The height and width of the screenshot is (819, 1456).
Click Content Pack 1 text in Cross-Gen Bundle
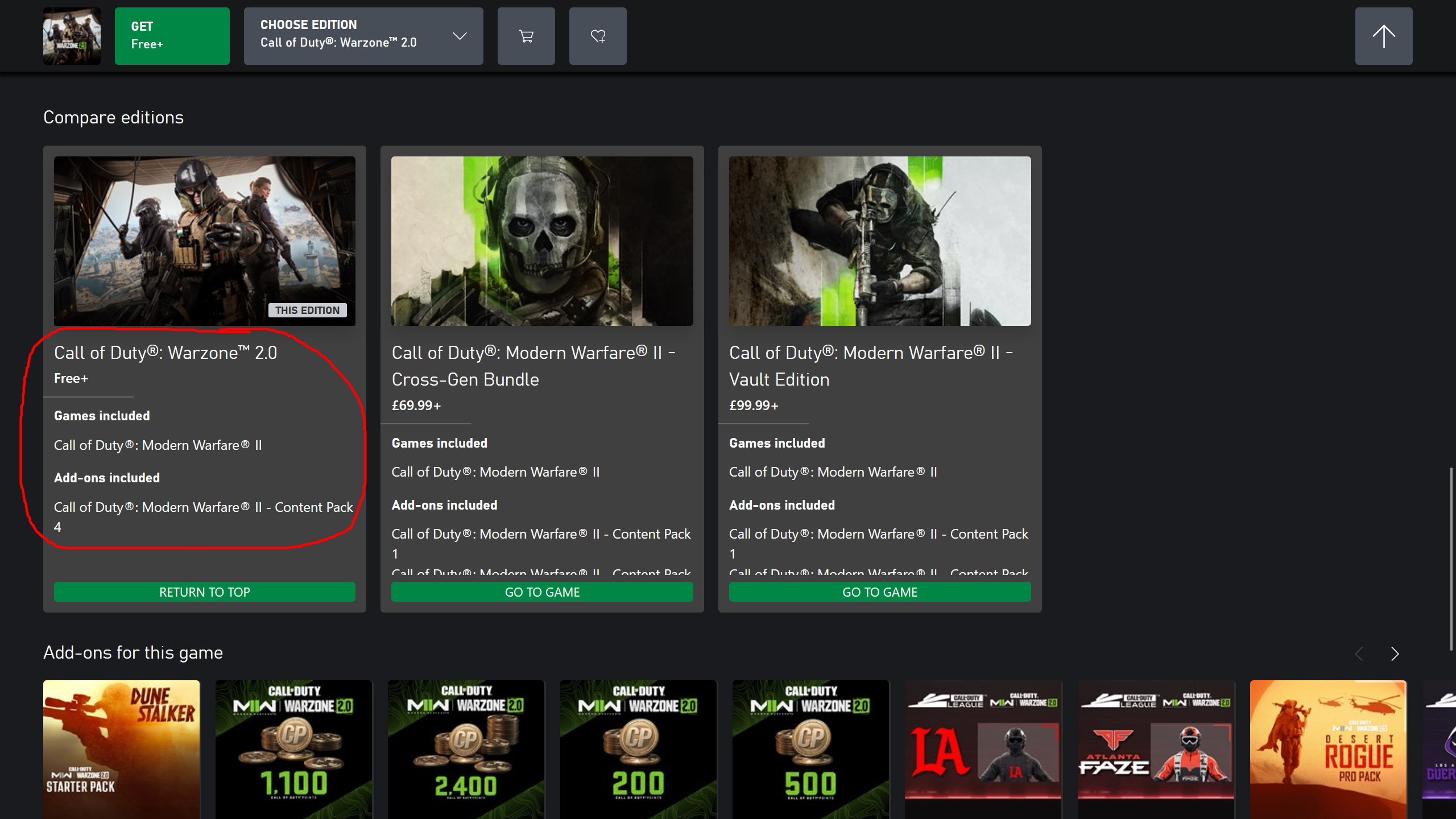pyautogui.click(x=541, y=544)
